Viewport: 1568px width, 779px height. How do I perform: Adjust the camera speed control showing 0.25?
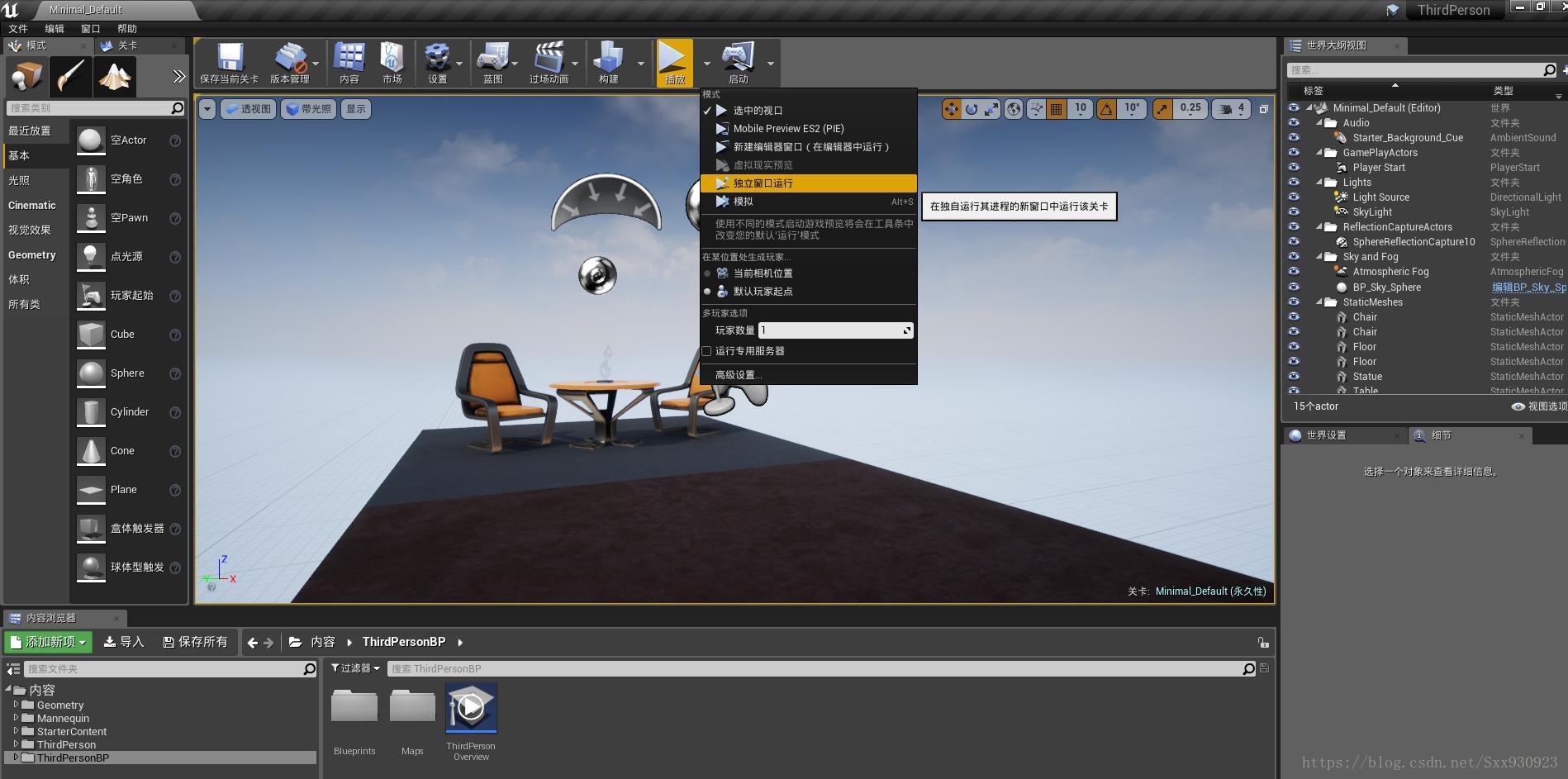1190,108
